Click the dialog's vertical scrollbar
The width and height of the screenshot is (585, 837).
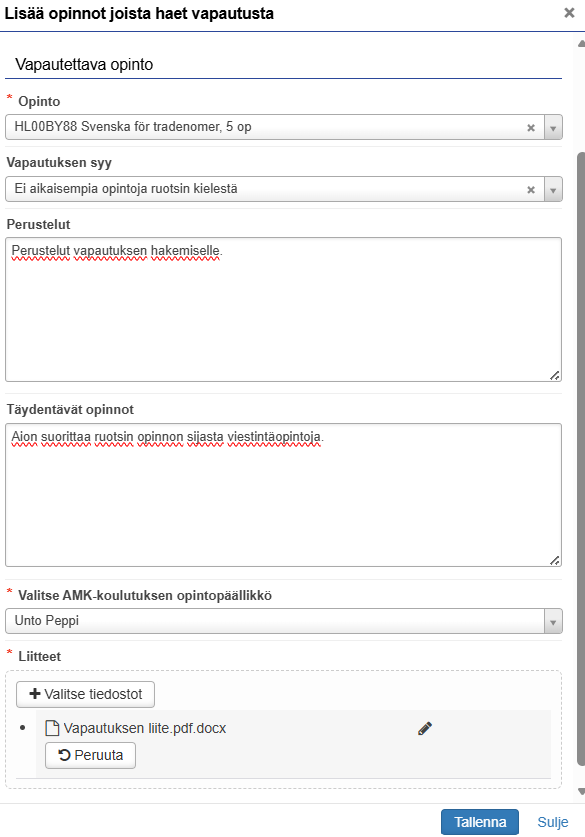(581, 459)
